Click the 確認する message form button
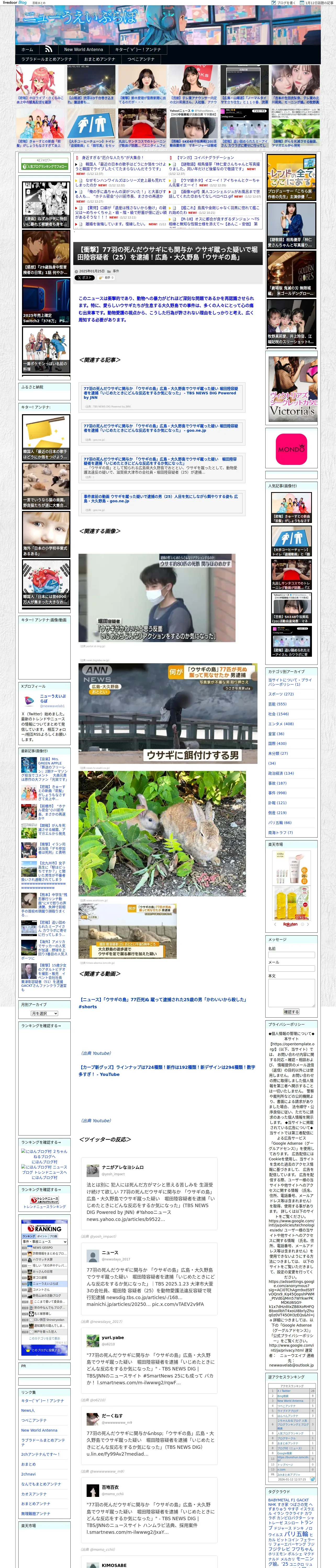This screenshot has width=336, height=1568. [x=291, y=1011]
